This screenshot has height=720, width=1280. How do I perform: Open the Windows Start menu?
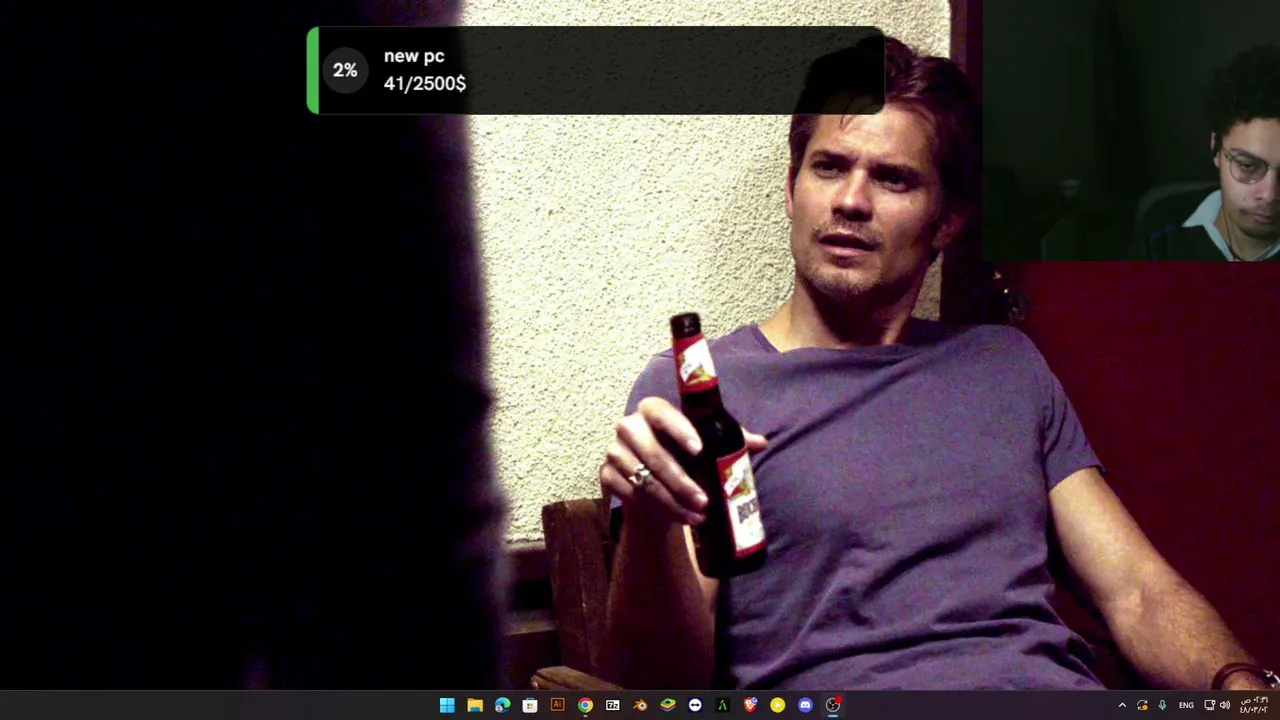447,705
